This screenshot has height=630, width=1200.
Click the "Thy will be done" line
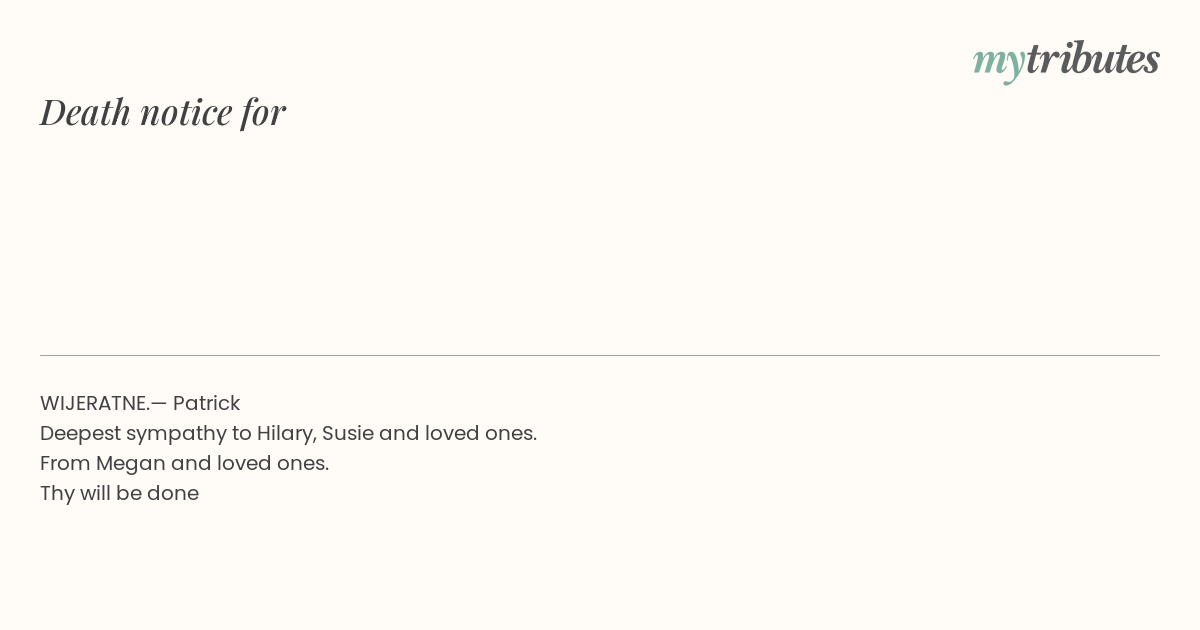(119, 494)
